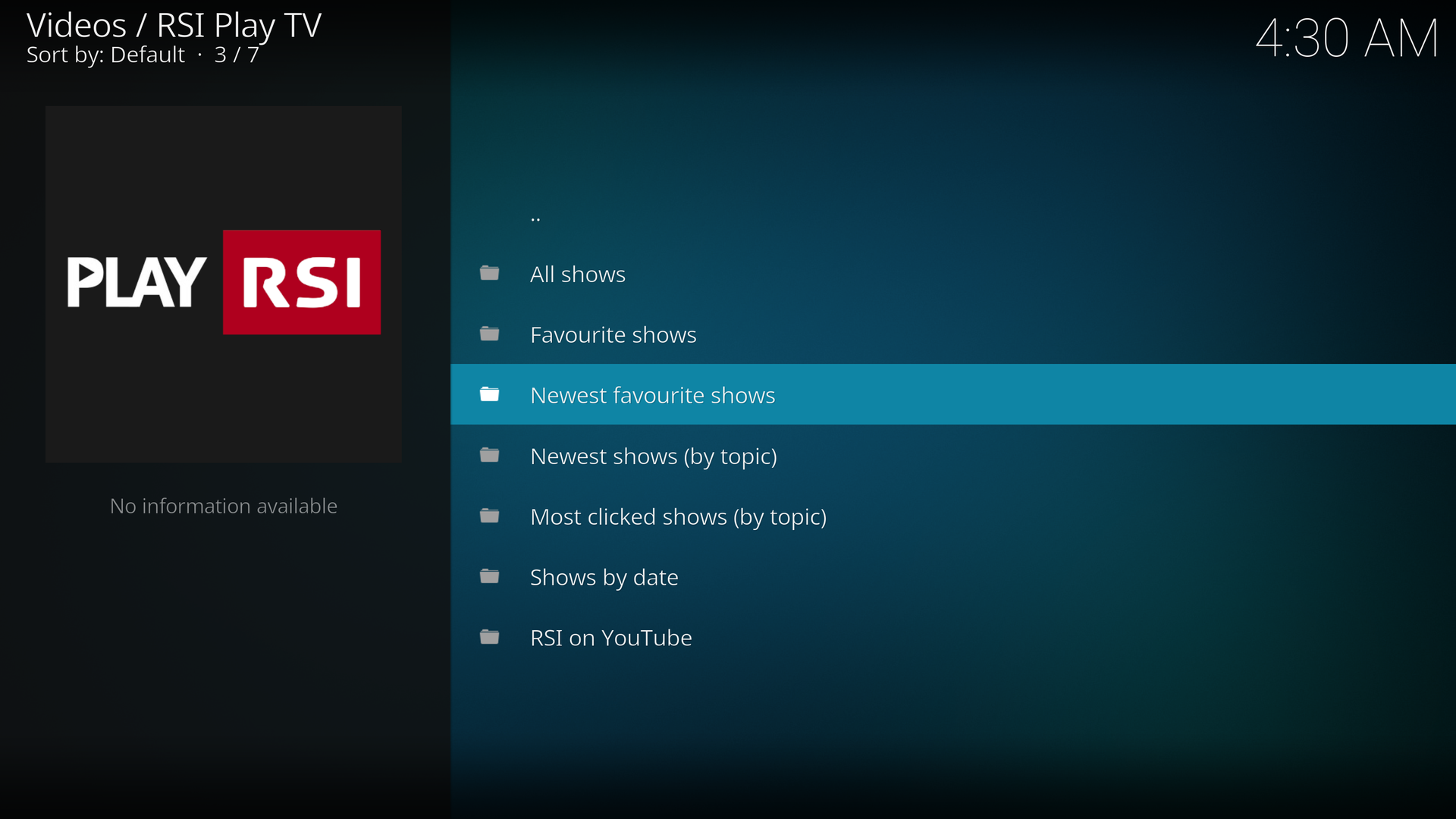Click folder icon of Newest favourite shows
The image size is (1456, 819).
[x=490, y=394]
